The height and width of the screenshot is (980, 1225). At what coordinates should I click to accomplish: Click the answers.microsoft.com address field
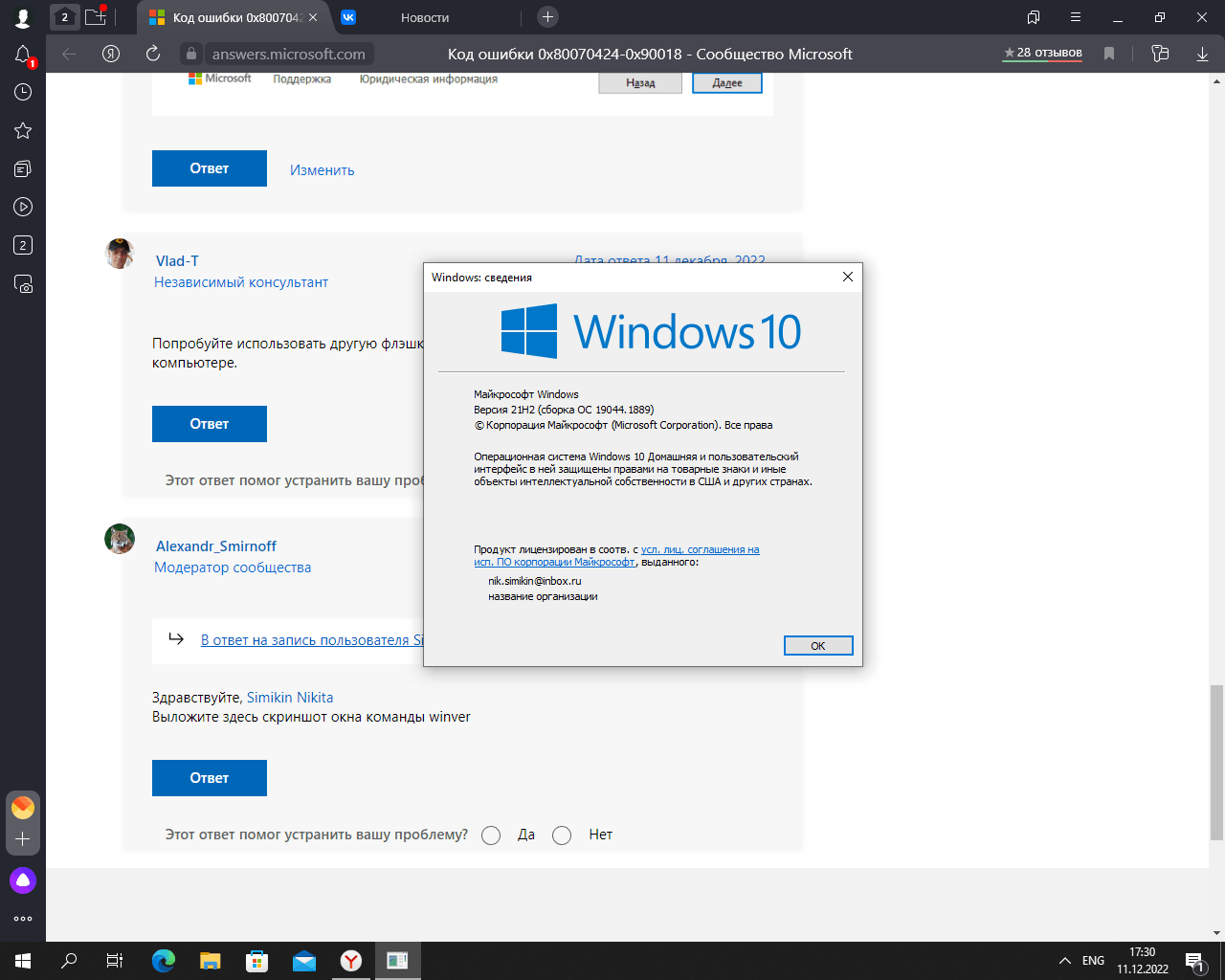pyautogui.click(x=288, y=55)
